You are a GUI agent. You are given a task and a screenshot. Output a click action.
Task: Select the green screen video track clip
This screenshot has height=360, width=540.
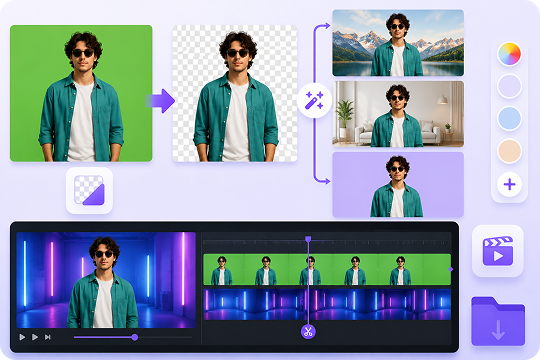327,269
